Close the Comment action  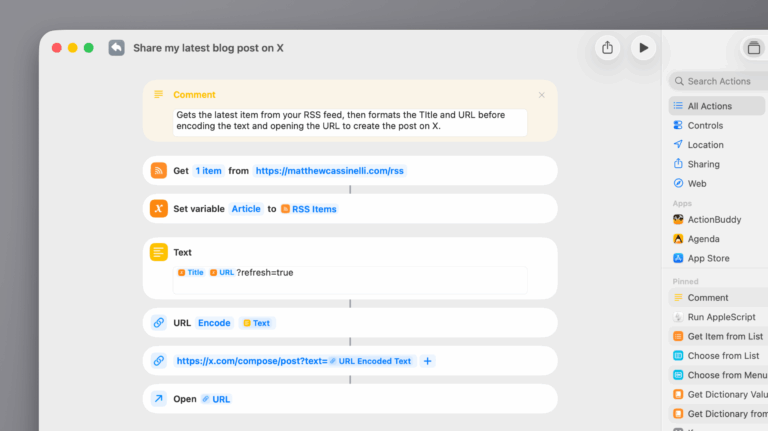pyautogui.click(x=542, y=95)
